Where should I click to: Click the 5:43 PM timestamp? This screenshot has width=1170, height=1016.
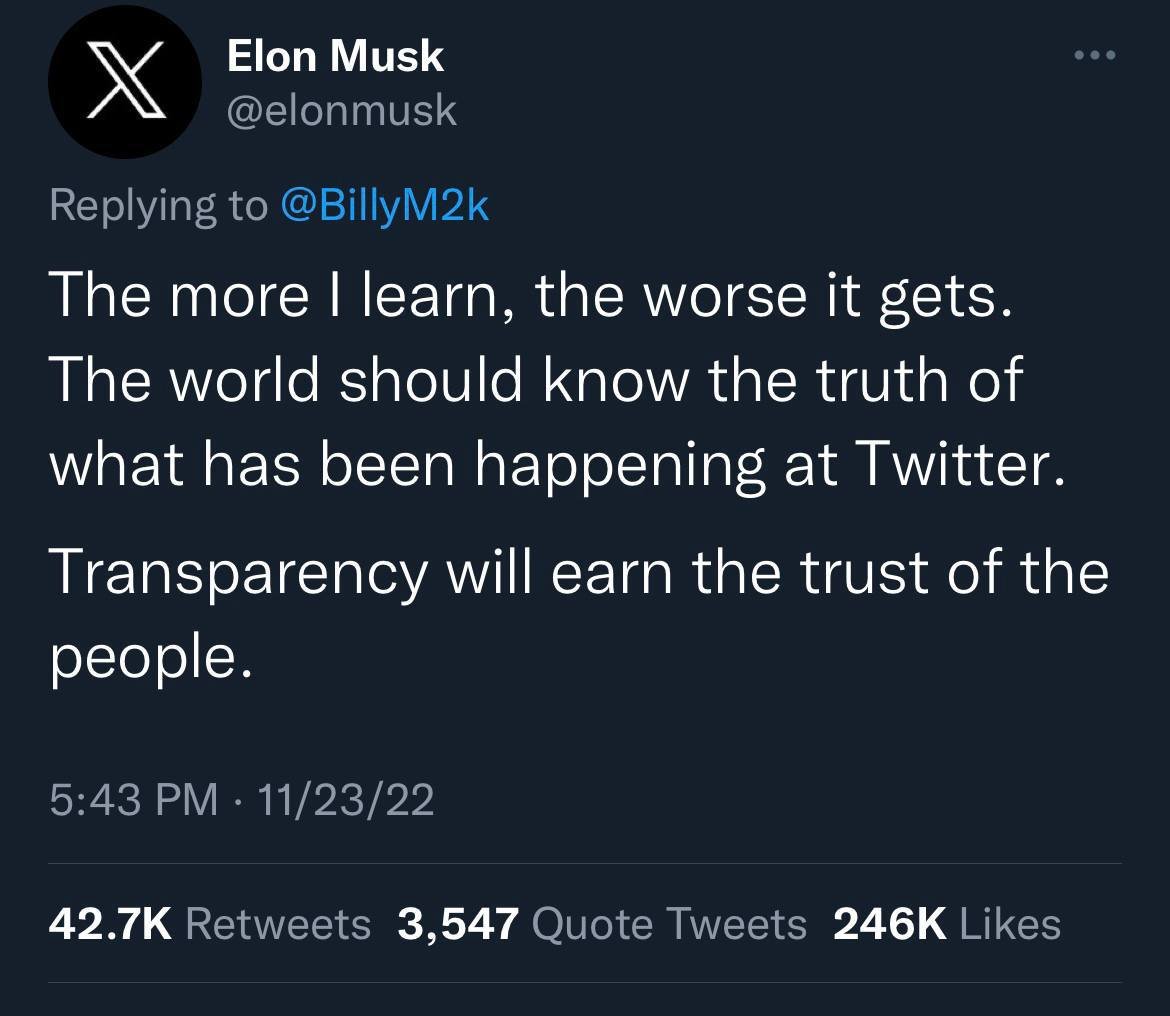point(132,800)
